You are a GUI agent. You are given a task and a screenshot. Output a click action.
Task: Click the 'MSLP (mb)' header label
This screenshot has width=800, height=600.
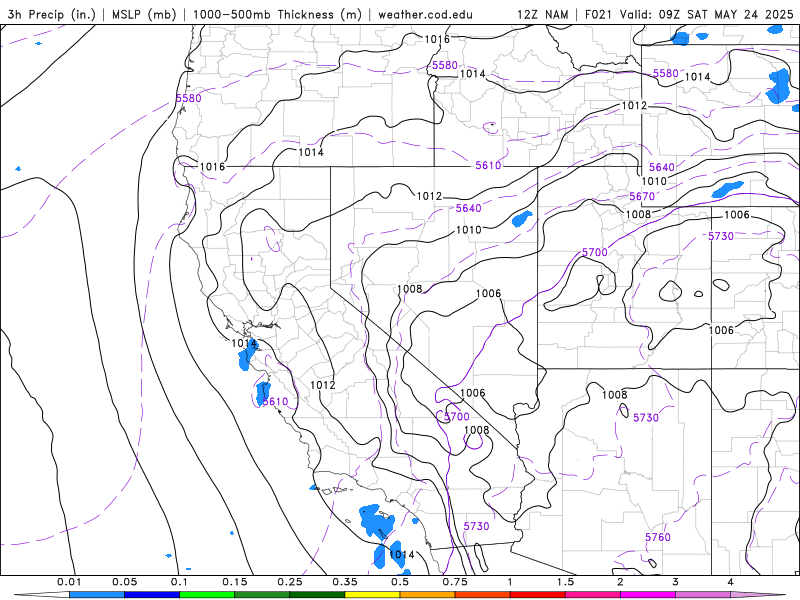pos(142,14)
